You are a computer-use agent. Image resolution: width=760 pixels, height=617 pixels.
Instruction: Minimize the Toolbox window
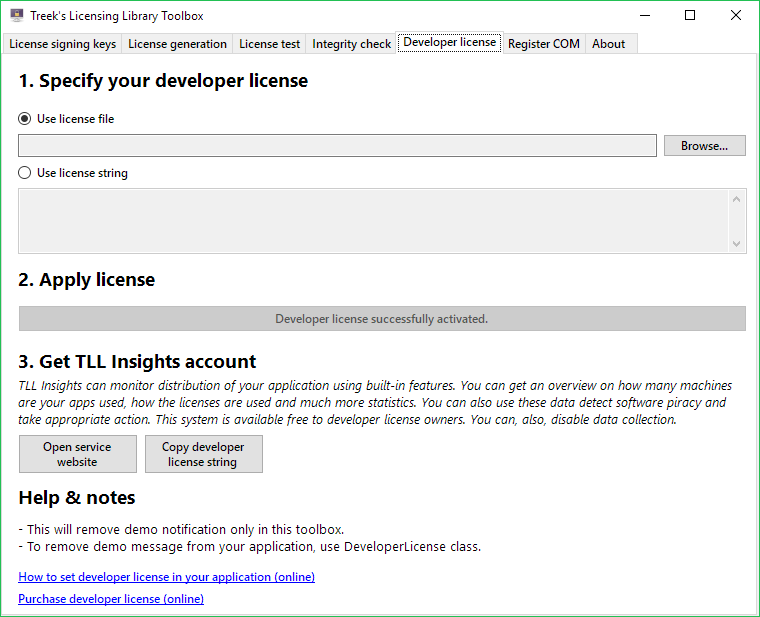(x=645, y=16)
